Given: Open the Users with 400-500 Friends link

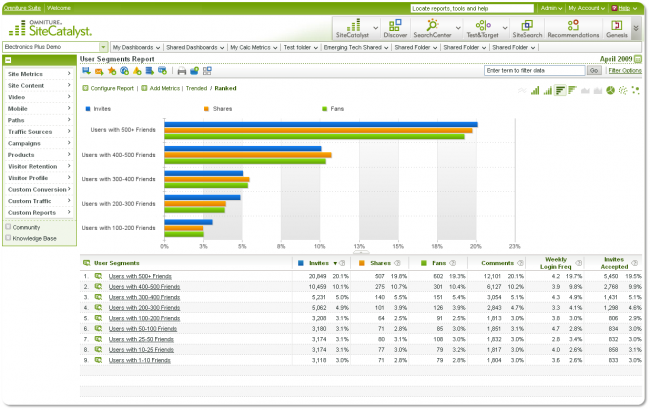Looking at the screenshot, I should click(144, 287).
